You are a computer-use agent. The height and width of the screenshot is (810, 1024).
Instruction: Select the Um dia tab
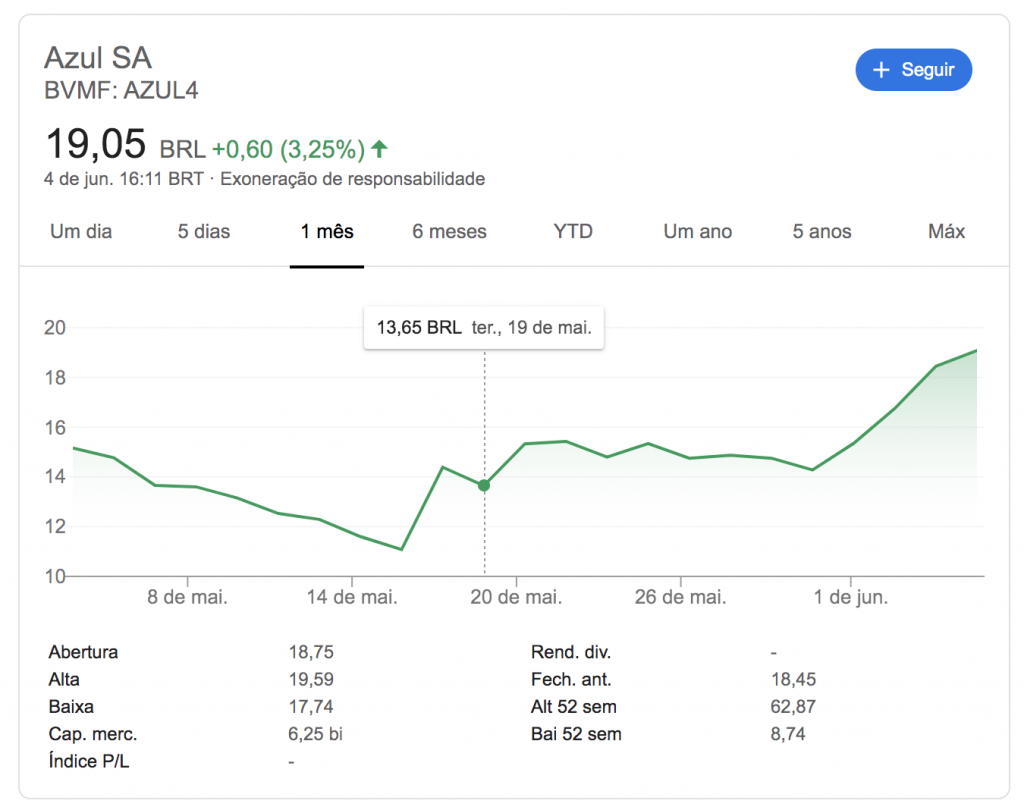(81, 231)
